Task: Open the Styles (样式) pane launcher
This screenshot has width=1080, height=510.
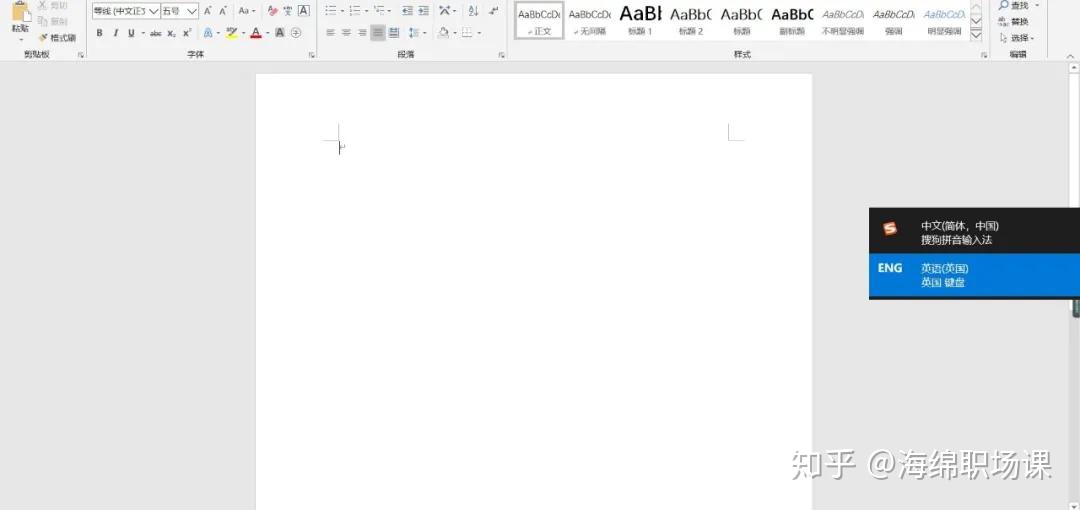Action: click(984, 54)
